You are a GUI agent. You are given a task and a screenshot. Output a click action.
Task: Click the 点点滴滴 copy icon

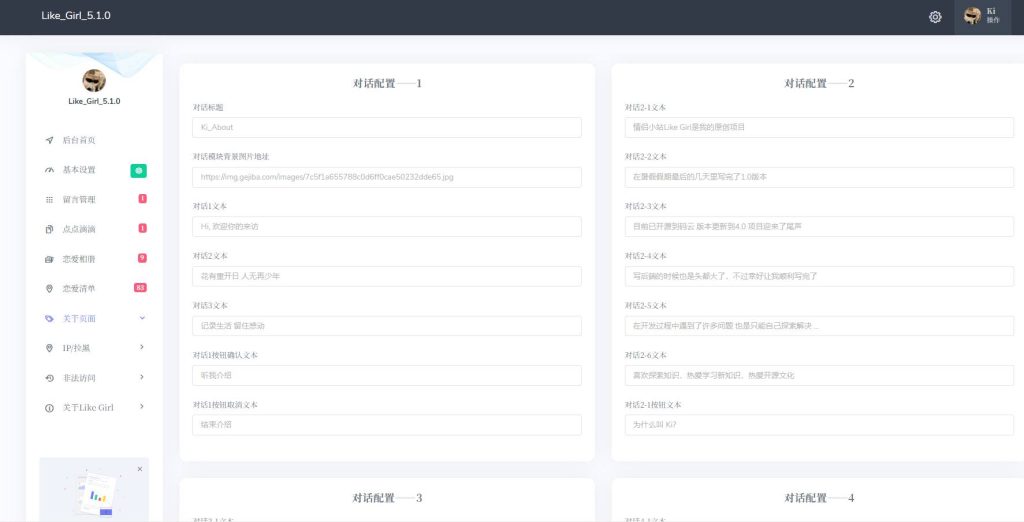tap(50, 229)
